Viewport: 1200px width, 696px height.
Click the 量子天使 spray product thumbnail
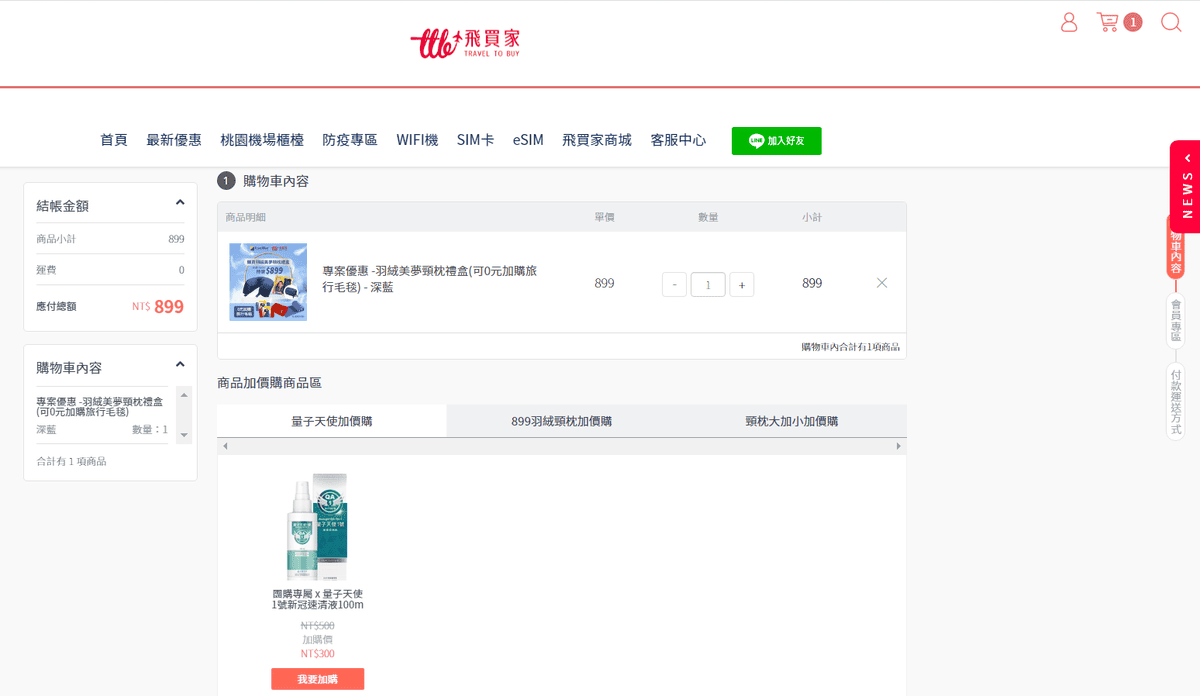(x=316, y=526)
